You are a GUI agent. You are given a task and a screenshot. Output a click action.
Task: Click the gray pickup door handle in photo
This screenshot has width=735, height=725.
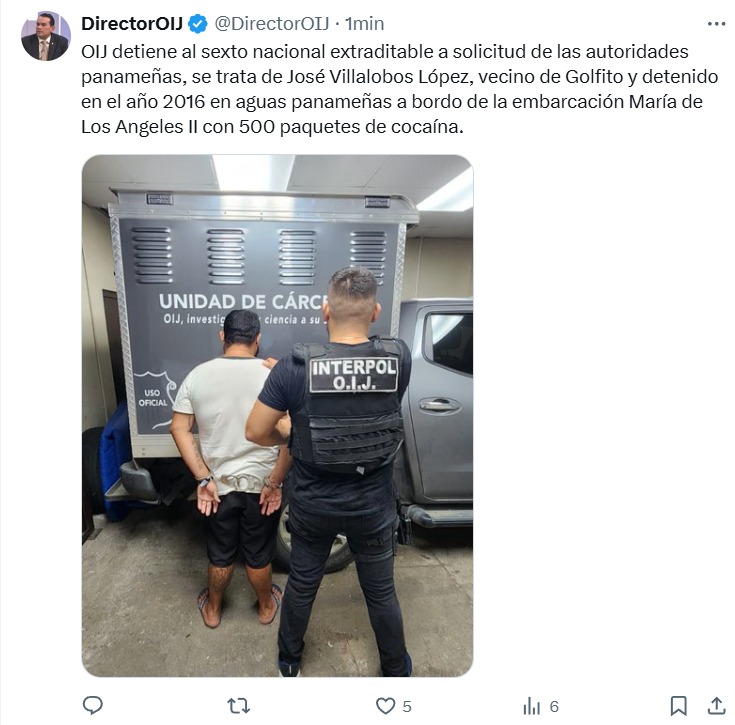[440, 405]
